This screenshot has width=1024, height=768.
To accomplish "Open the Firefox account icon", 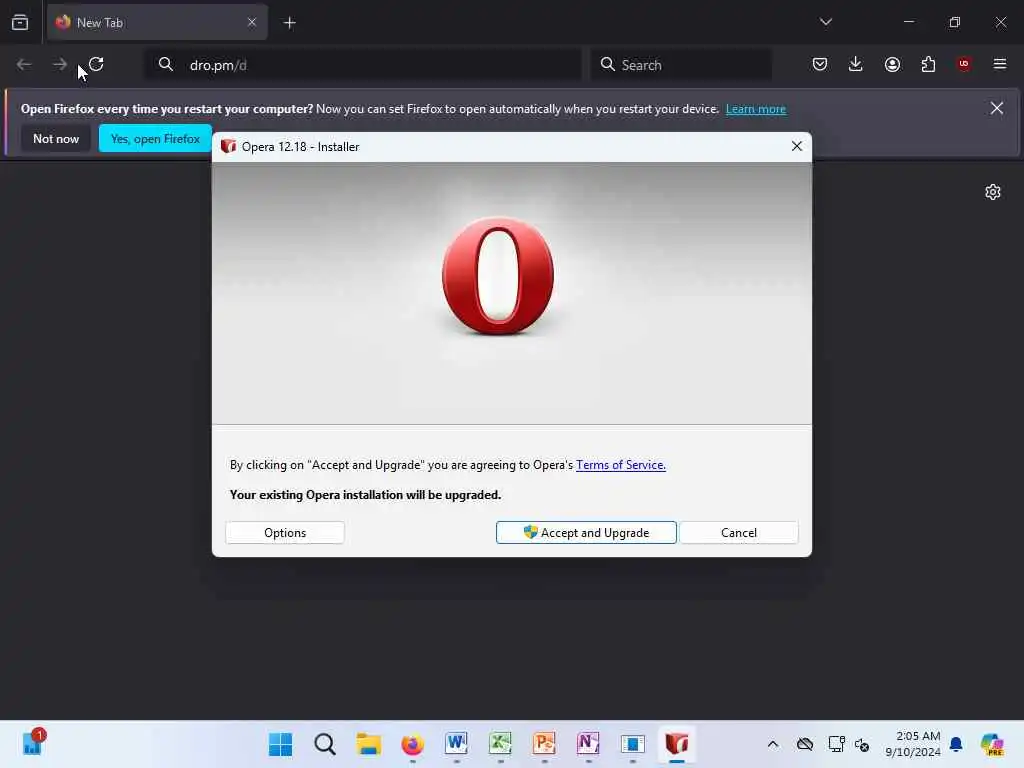I will (x=892, y=64).
